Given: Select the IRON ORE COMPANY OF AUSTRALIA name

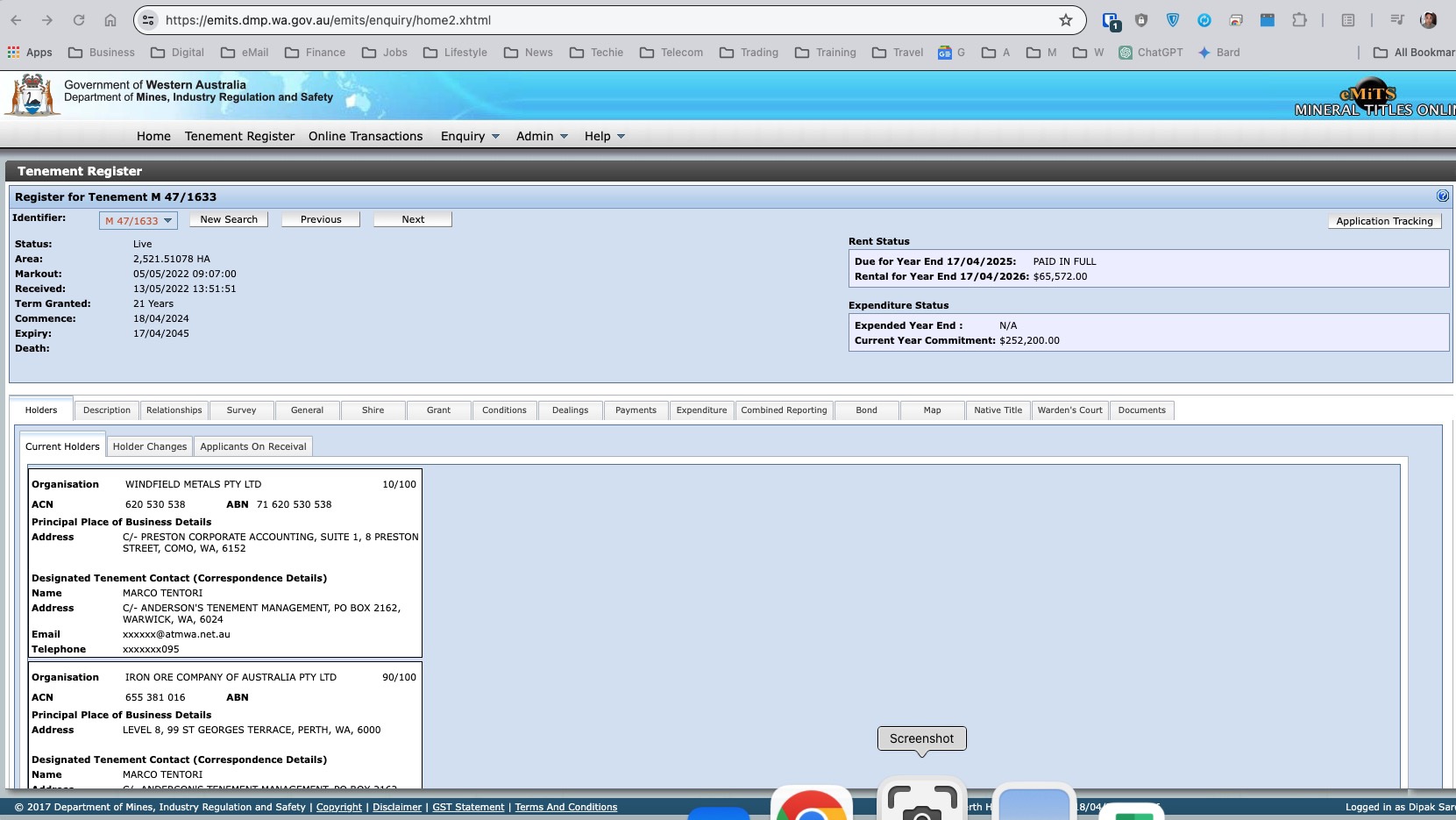Looking at the screenshot, I should pyautogui.click(x=231, y=677).
